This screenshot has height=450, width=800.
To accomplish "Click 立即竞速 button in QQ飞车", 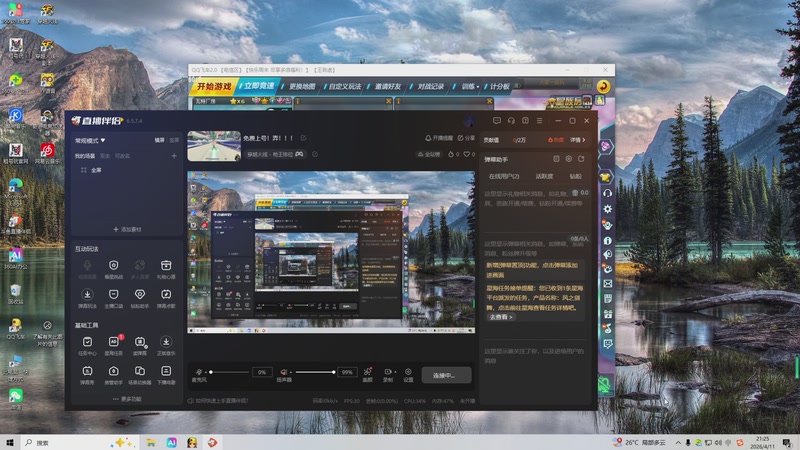I will 259,86.
